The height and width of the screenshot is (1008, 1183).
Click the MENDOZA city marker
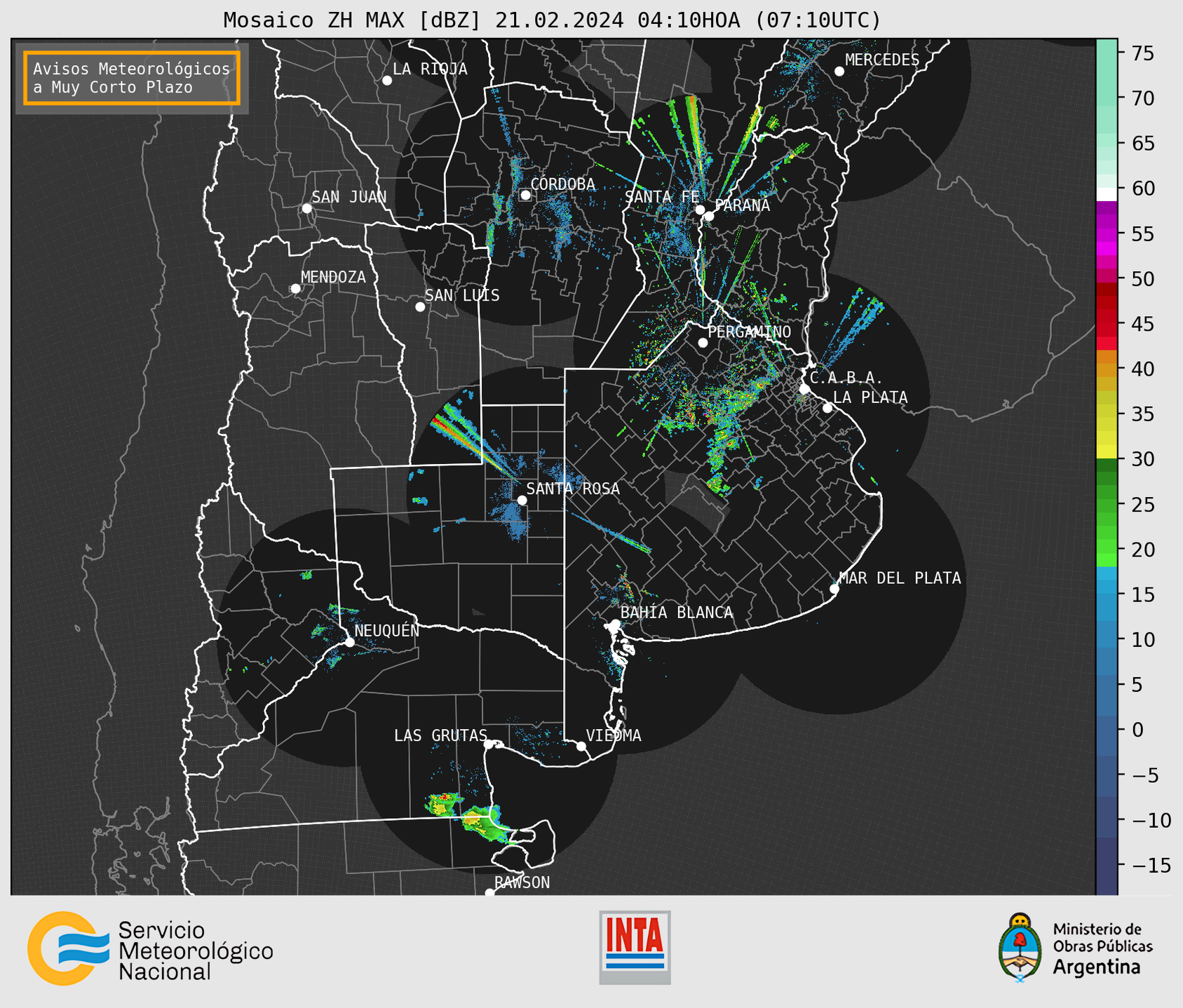295,289
